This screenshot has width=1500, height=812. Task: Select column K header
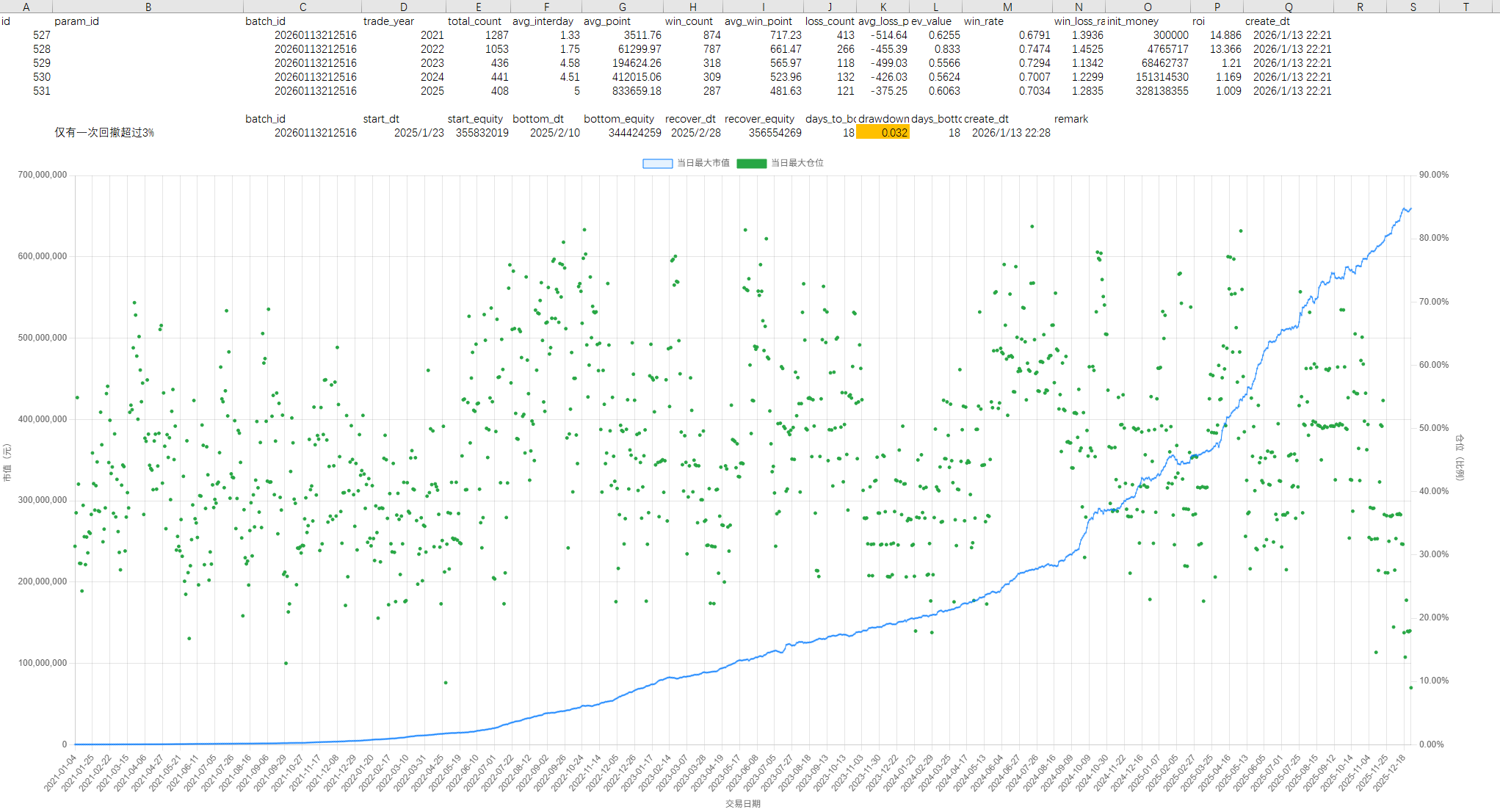point(883,7)
